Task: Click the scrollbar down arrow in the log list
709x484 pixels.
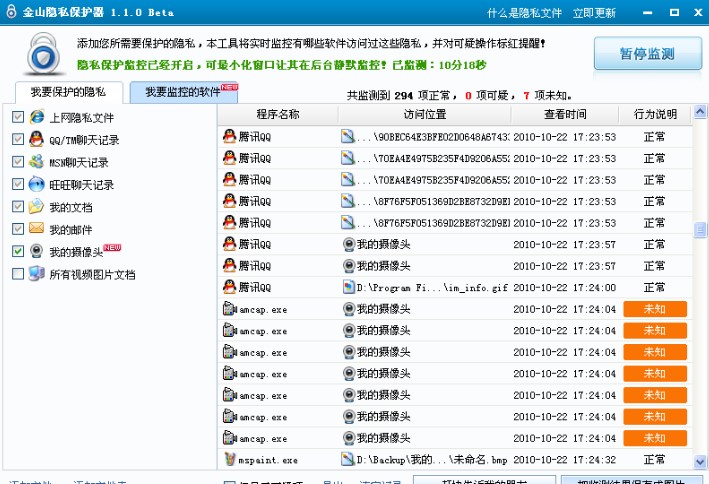Action: click(700, 462)
